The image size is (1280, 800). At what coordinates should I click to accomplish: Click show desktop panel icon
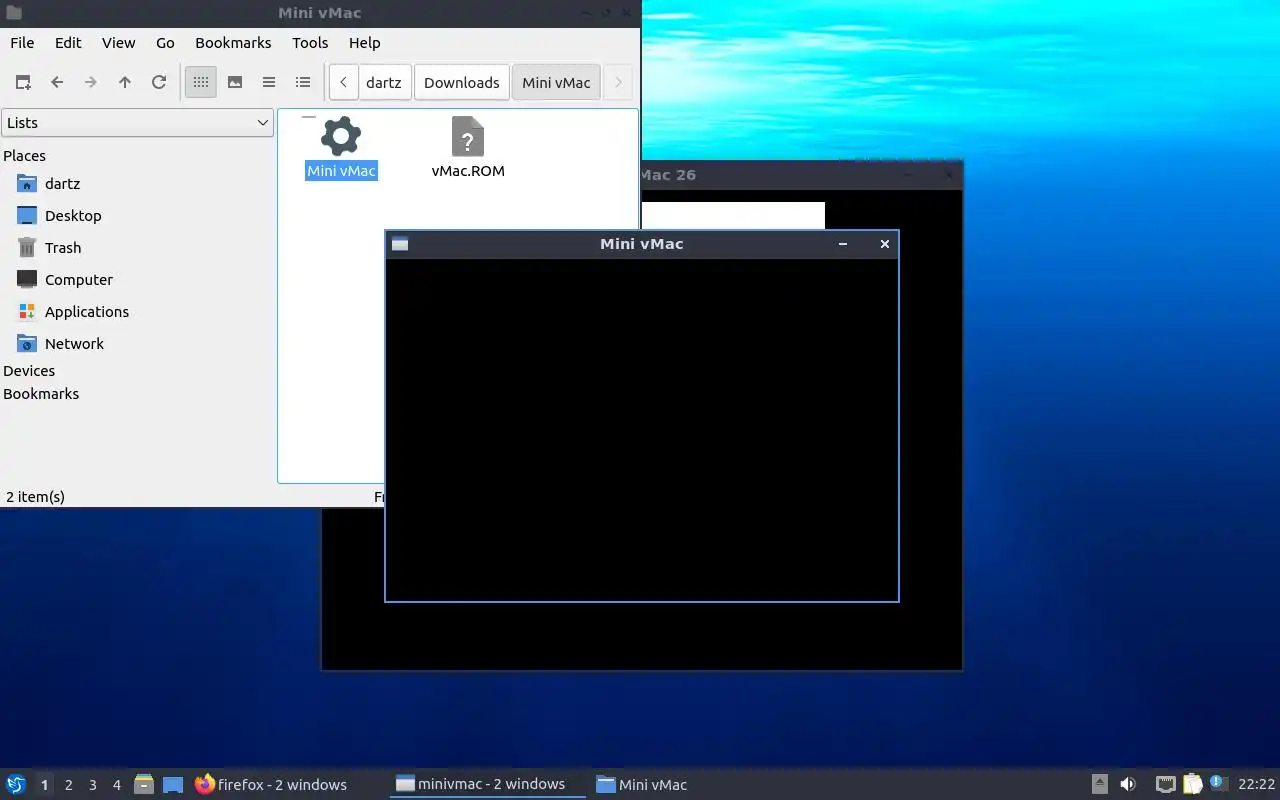(173, 785)
